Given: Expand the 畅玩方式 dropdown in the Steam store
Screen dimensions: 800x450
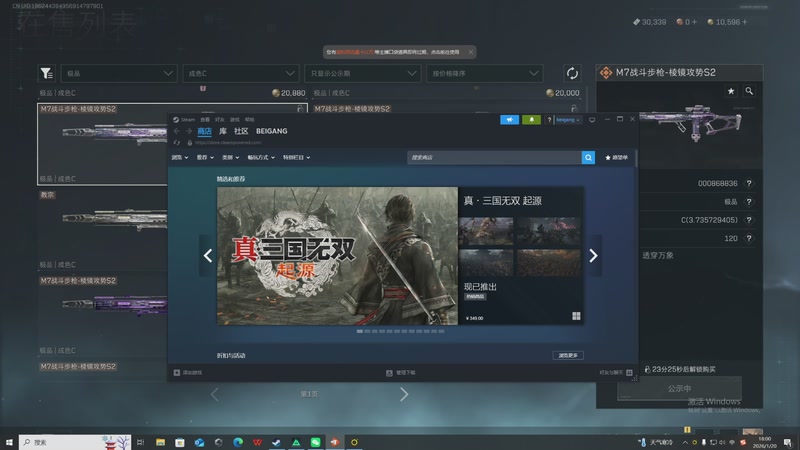Looking at the screenshot, I should (261, 158).
